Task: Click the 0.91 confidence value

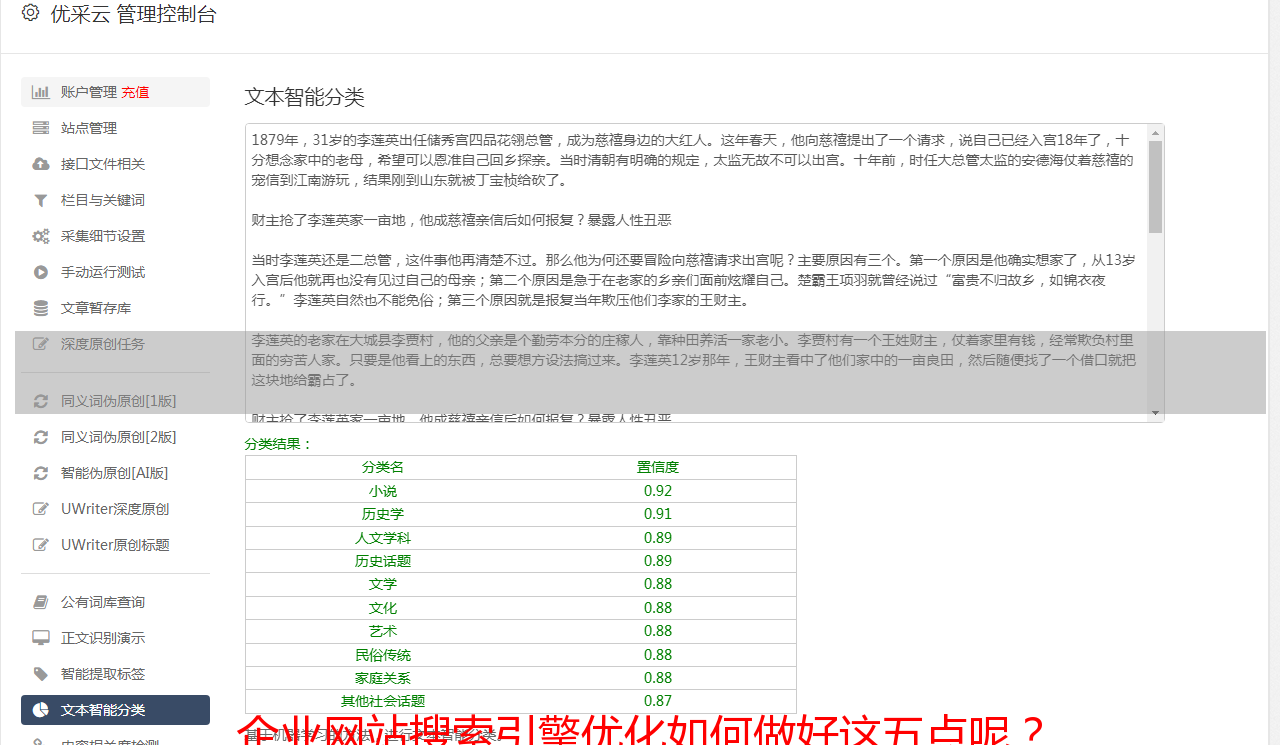Action: 658,514
